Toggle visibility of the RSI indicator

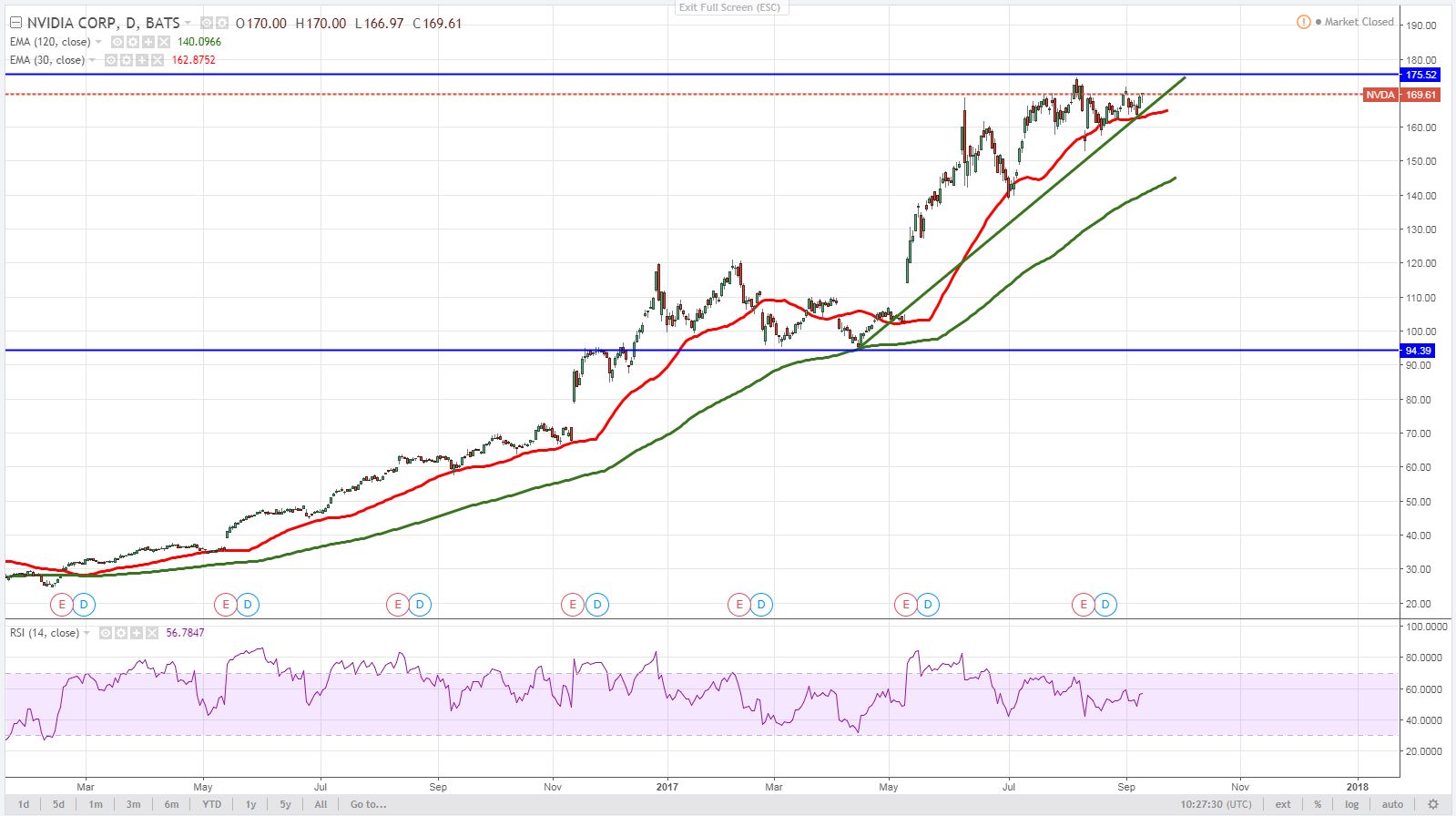106,633
